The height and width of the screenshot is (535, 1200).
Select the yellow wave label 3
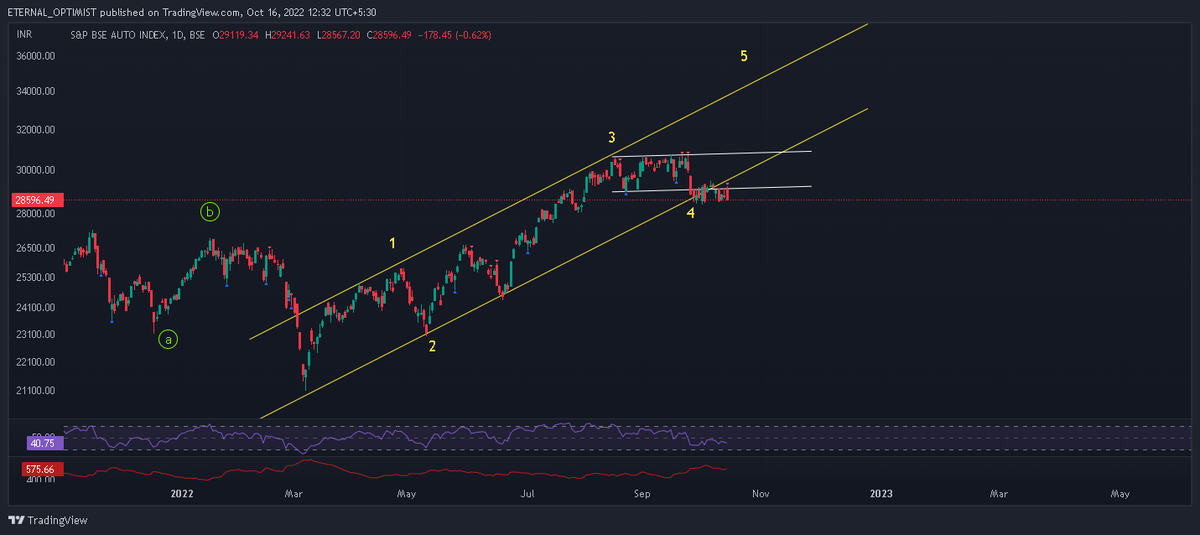click(611, 137)
